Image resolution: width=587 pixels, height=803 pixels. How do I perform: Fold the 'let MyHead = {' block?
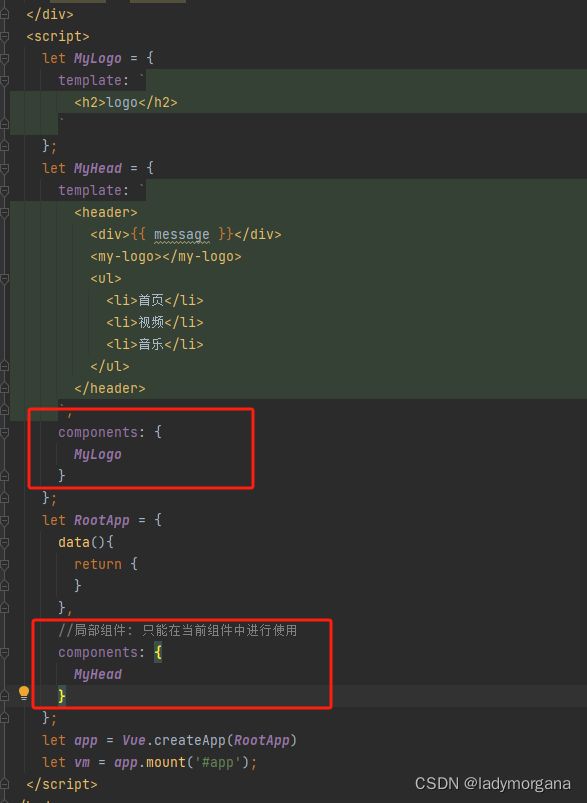tap(5, 168)
